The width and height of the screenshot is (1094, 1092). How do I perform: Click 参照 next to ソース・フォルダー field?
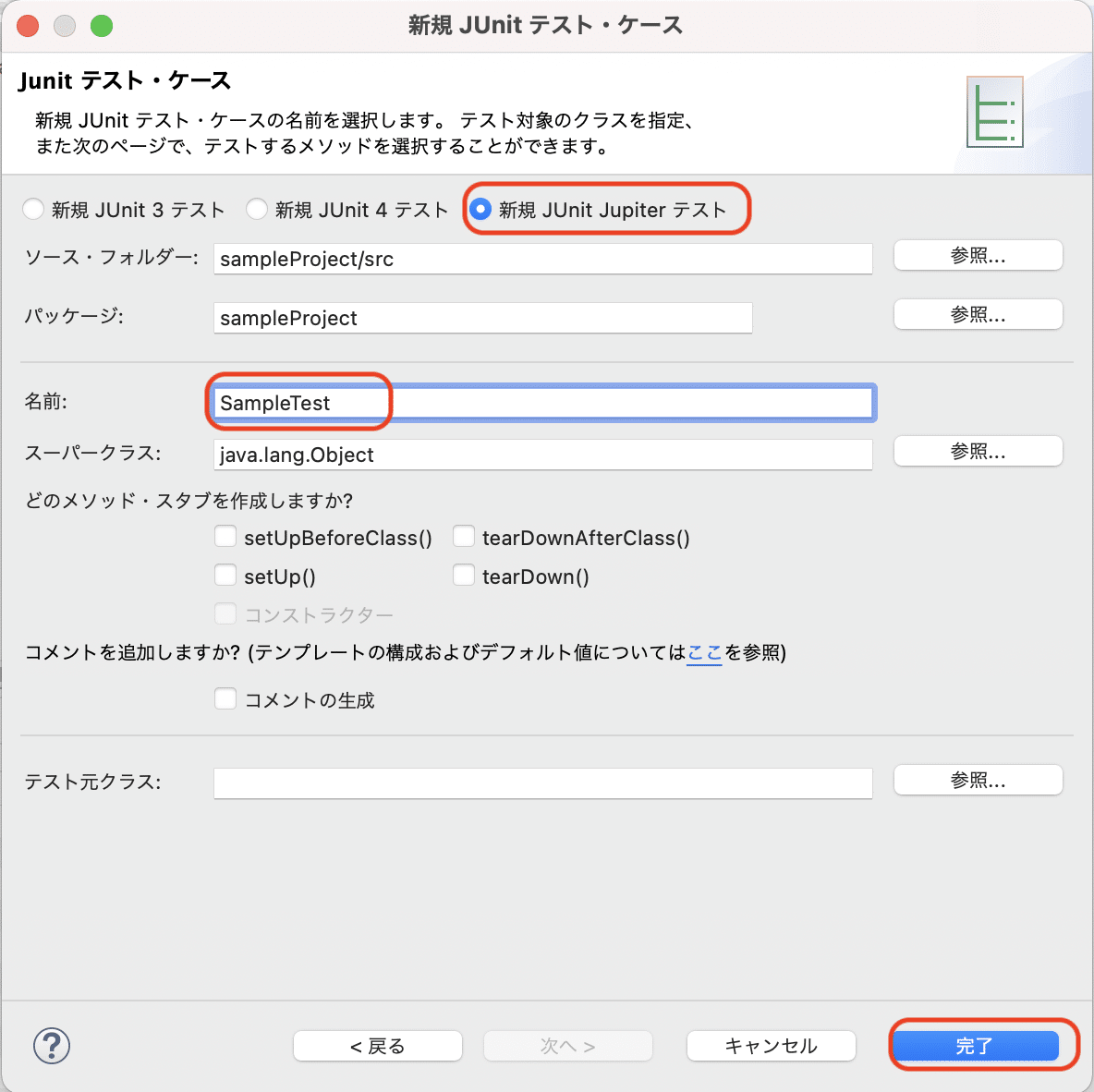coord(977,255)
